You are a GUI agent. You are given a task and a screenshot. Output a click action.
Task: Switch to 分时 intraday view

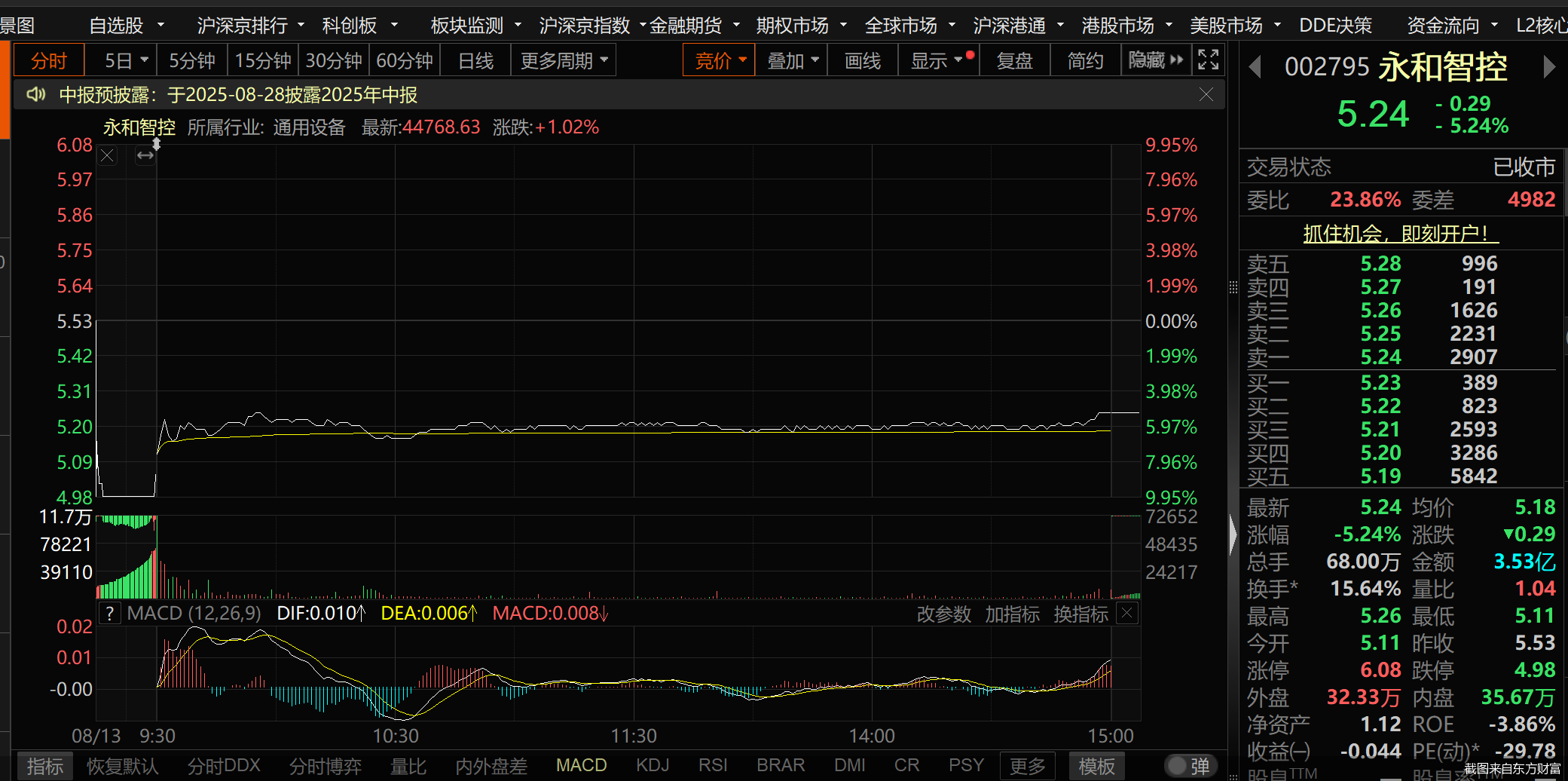pos(49,60)
